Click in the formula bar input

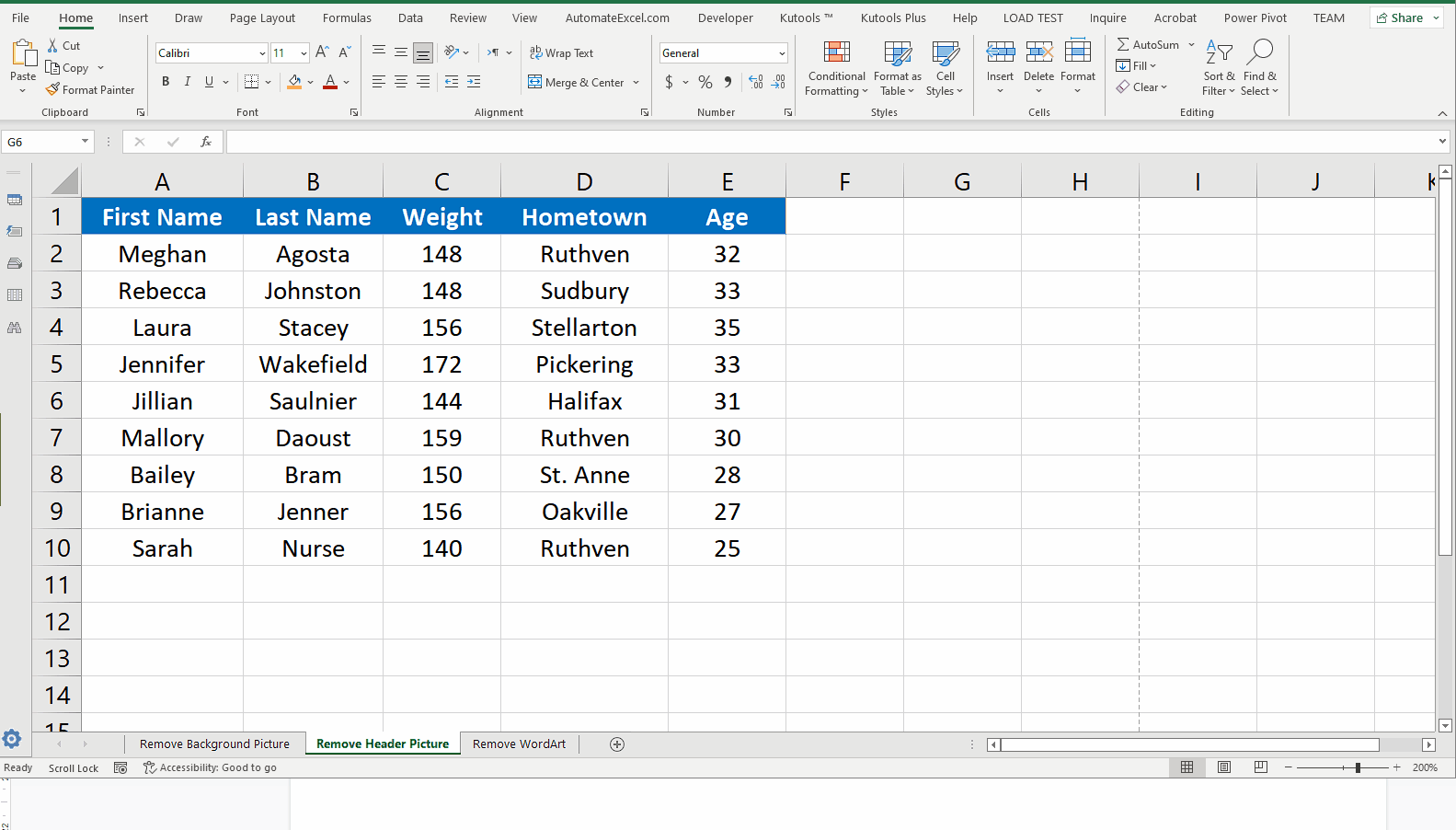tap(831, 142)
